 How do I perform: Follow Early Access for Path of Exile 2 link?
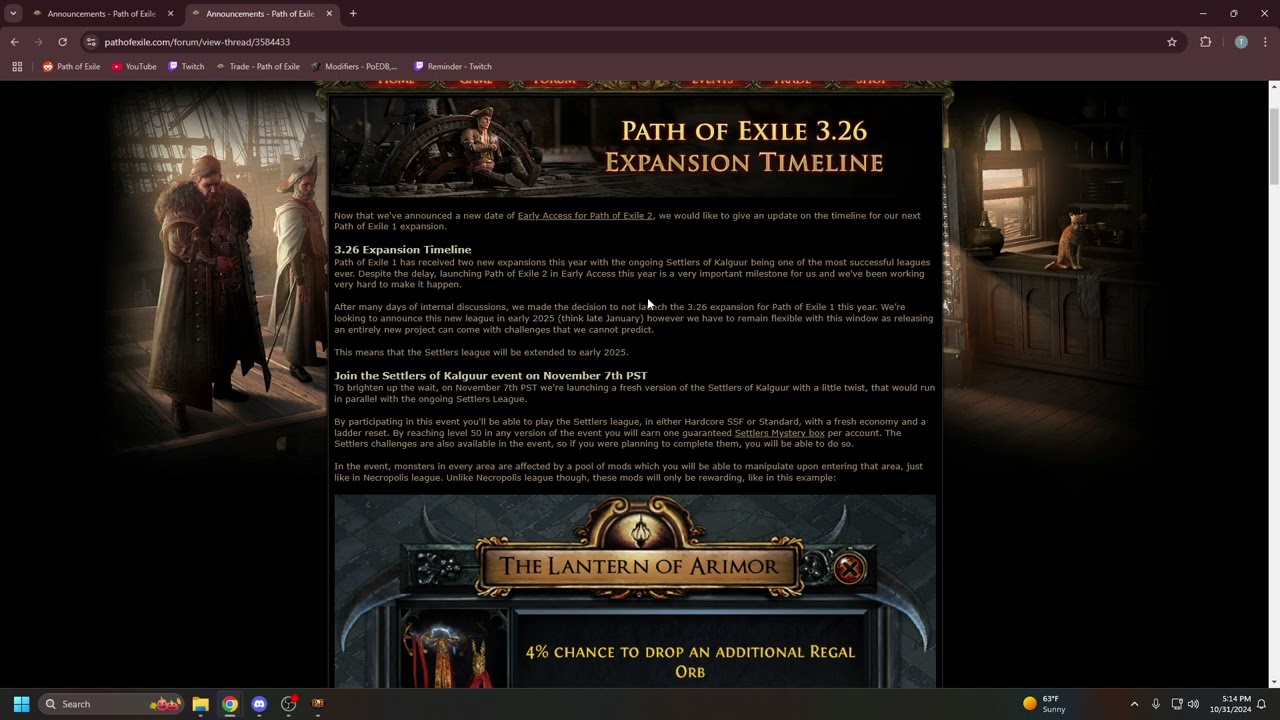tap(585, 216)
